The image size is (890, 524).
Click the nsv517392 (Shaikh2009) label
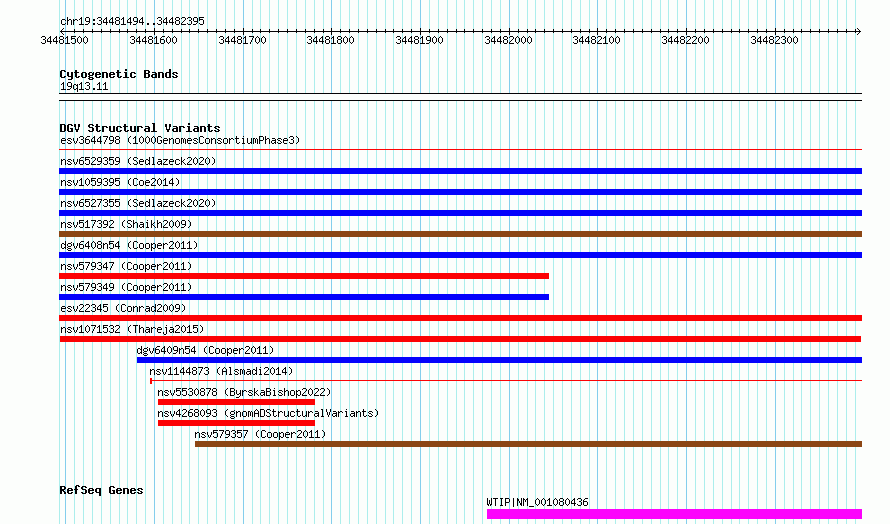[126, 224]
